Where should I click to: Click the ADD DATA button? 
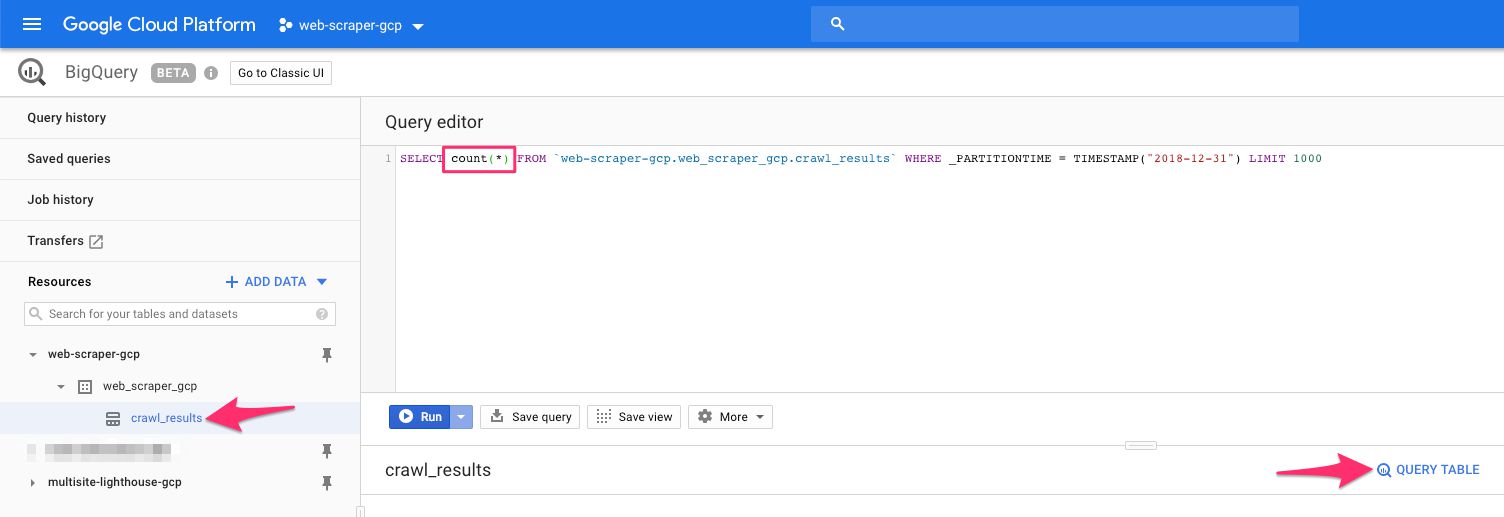277,282
